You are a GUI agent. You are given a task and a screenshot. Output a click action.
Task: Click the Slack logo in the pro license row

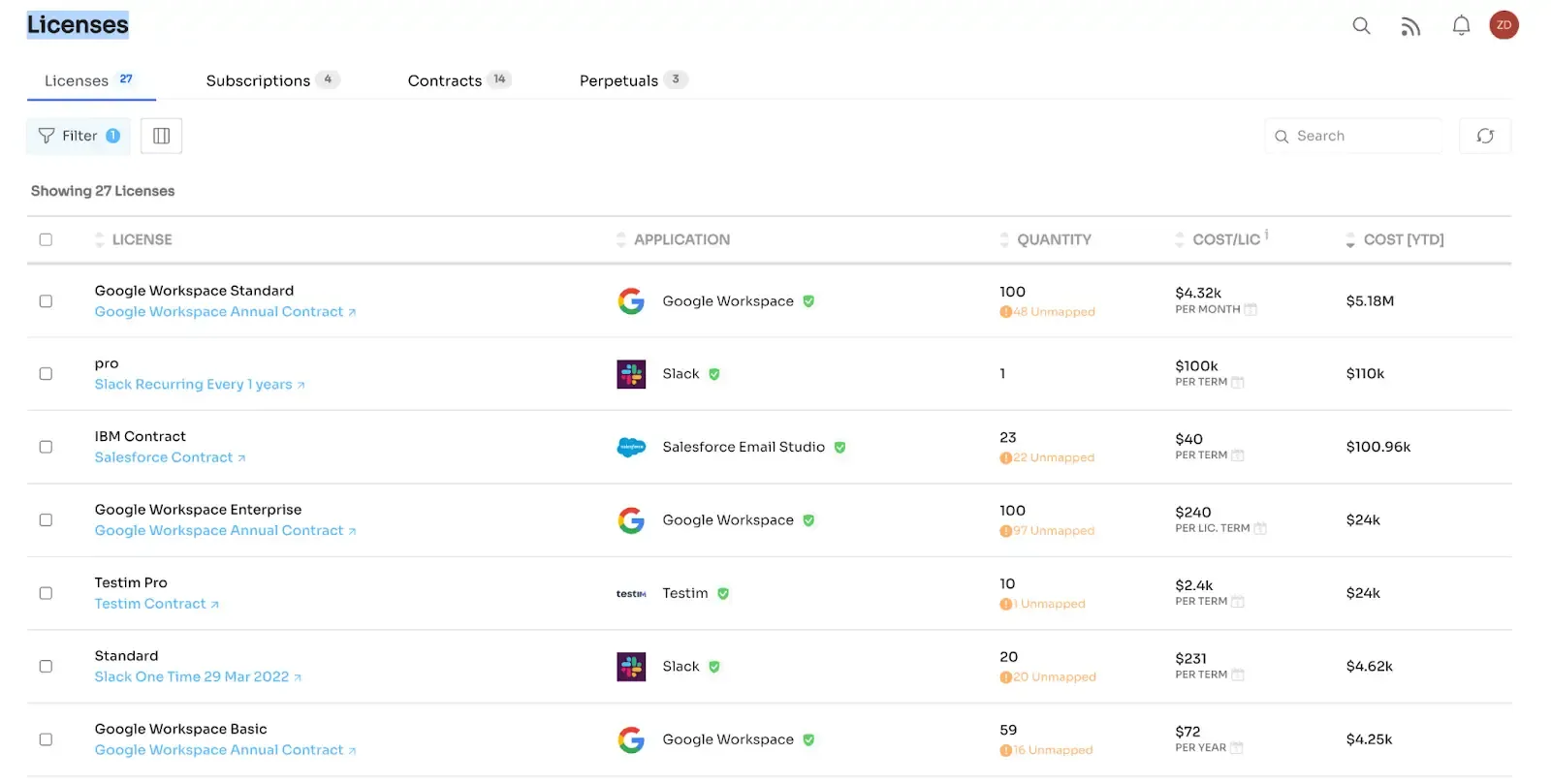pos(631,374)
